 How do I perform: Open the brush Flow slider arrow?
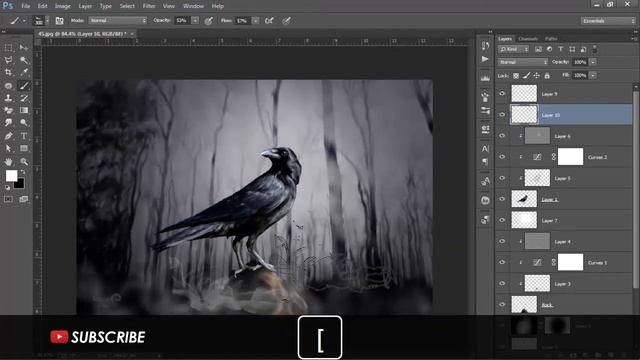[x=256, y=20]
